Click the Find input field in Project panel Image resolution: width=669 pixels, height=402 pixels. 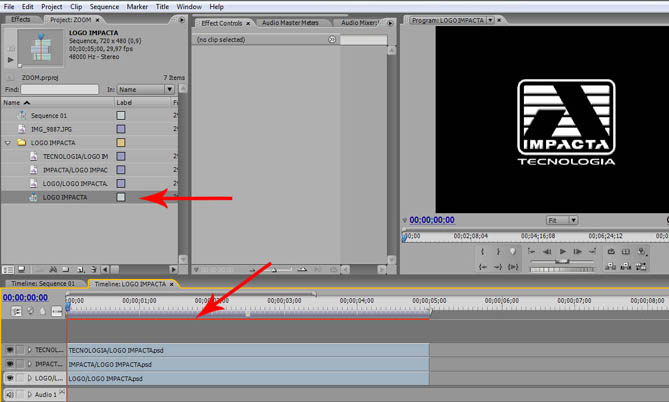pos(60,89)
